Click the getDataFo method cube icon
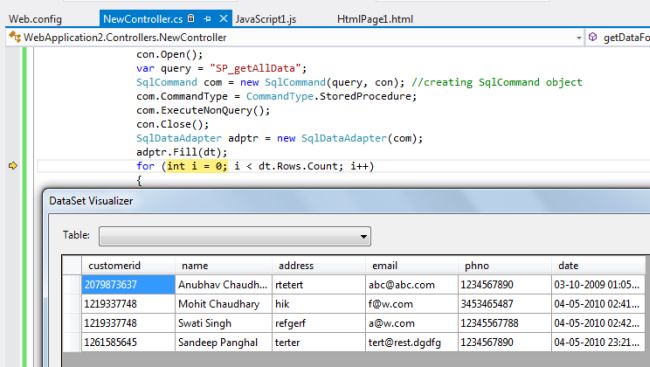650x367 pixels. click(x=593, y=37)
